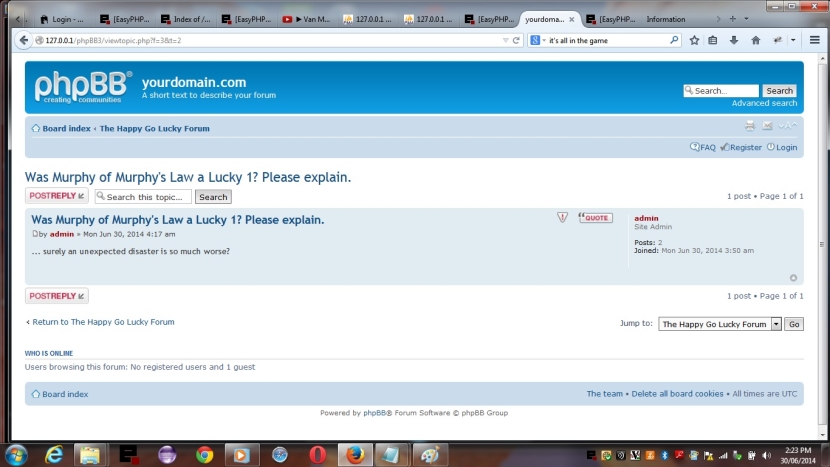Click Delete all board cookies link
Screen dimensions: 830x467
(677, 394)
